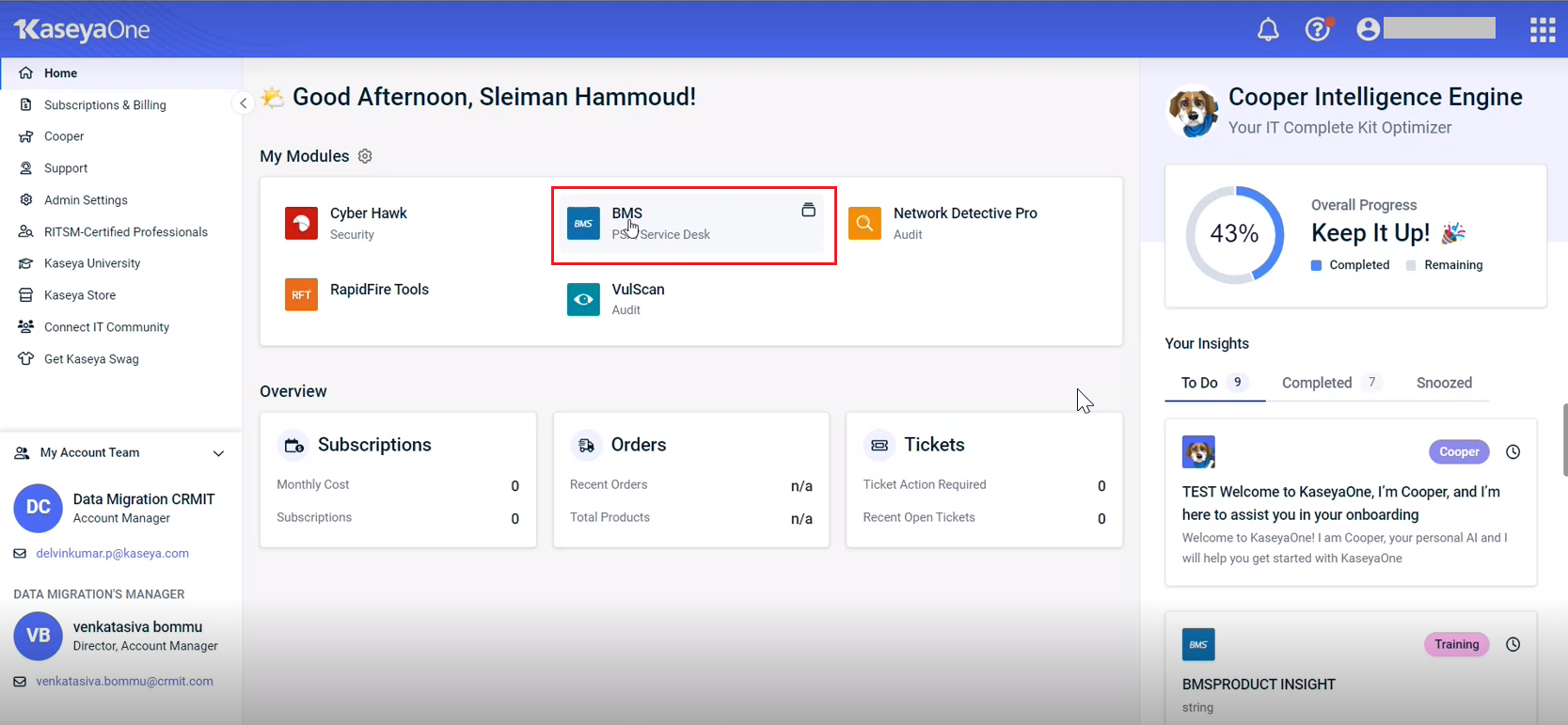Open Support in sidebar
The width and height of the screenshot is (1568, 725).
pyautogui.click(x=120, y=168)
